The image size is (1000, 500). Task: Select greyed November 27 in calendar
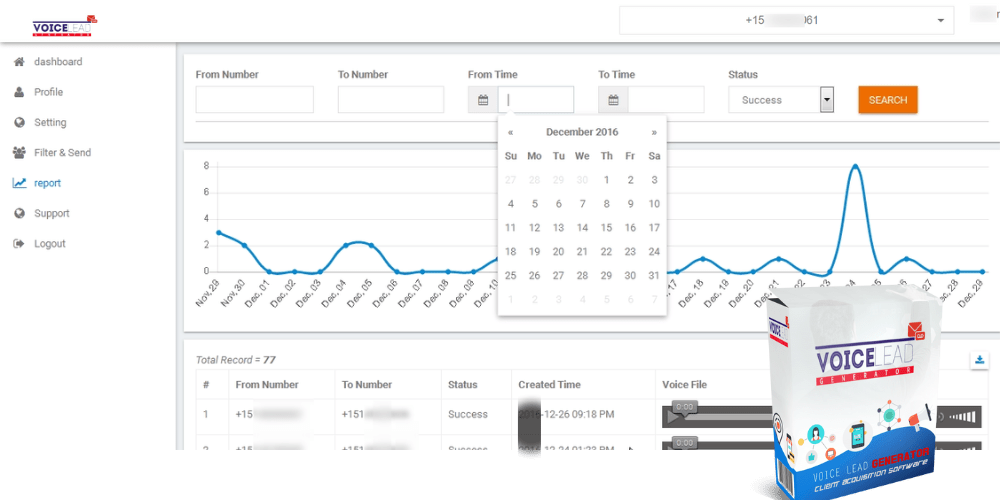[510, 180]
